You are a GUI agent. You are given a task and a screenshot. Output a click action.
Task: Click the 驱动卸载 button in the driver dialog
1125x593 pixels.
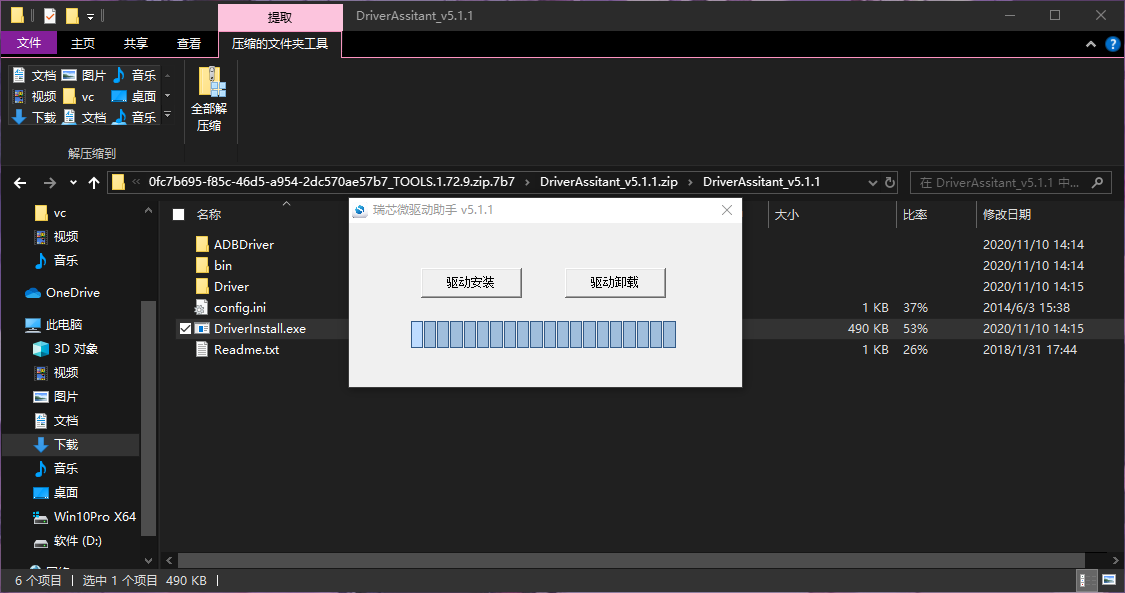tap(614, 283)
